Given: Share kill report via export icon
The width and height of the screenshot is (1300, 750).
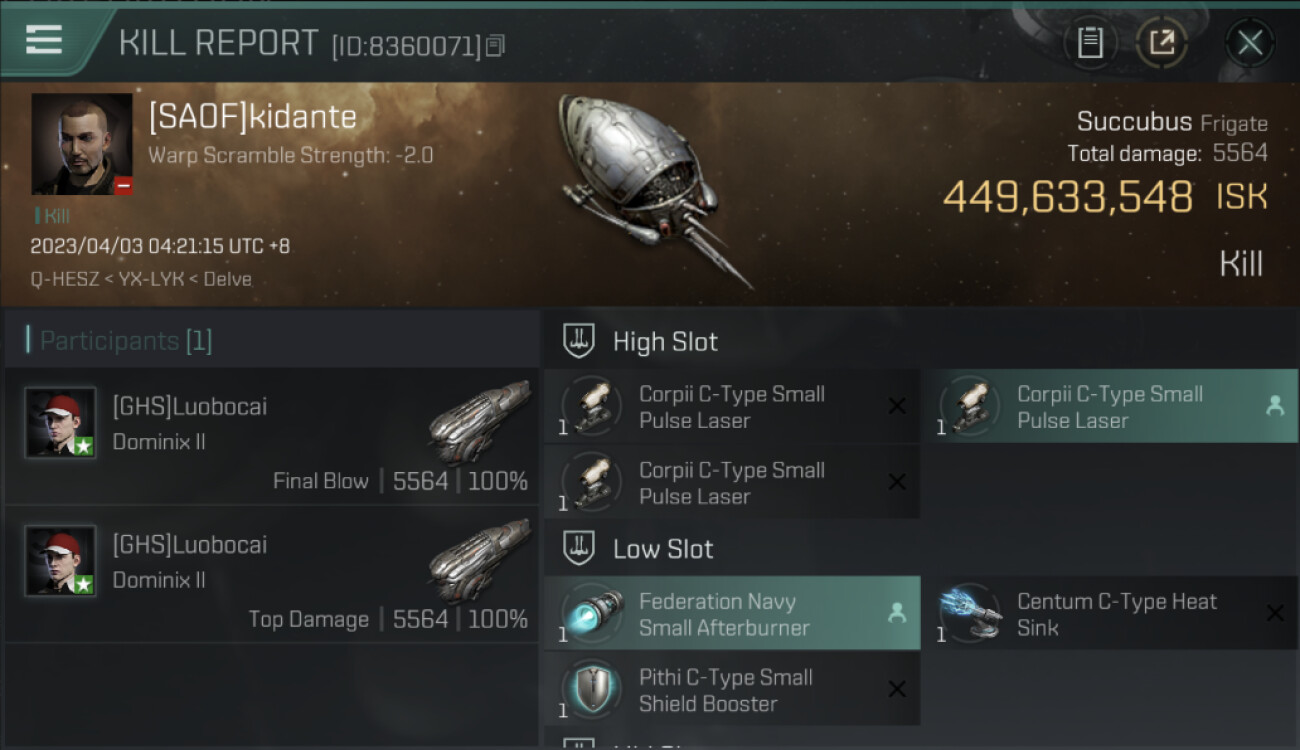Looking at the screenshot, I should 1162,43.
